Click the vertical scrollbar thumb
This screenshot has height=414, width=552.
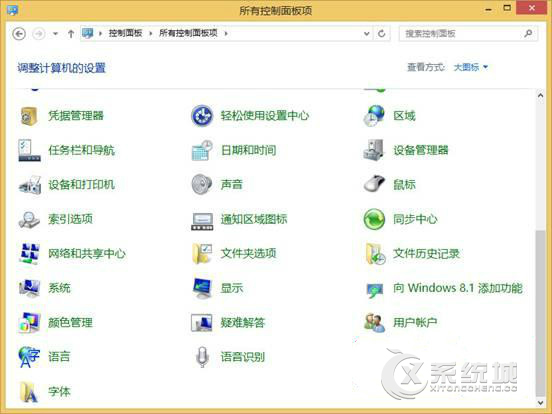(540, 313)
